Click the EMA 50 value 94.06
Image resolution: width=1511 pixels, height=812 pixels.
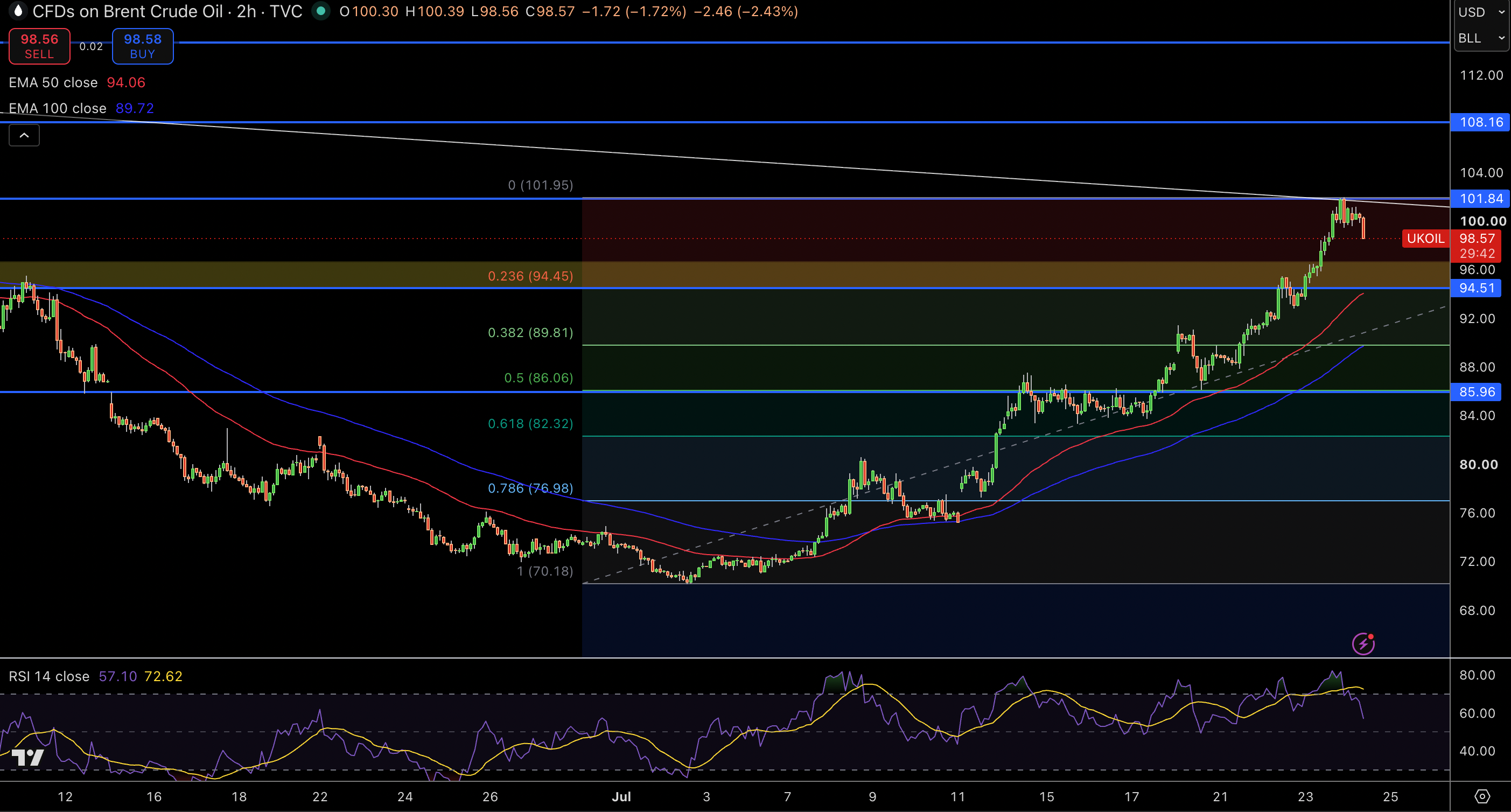click(x=125, y=83)
